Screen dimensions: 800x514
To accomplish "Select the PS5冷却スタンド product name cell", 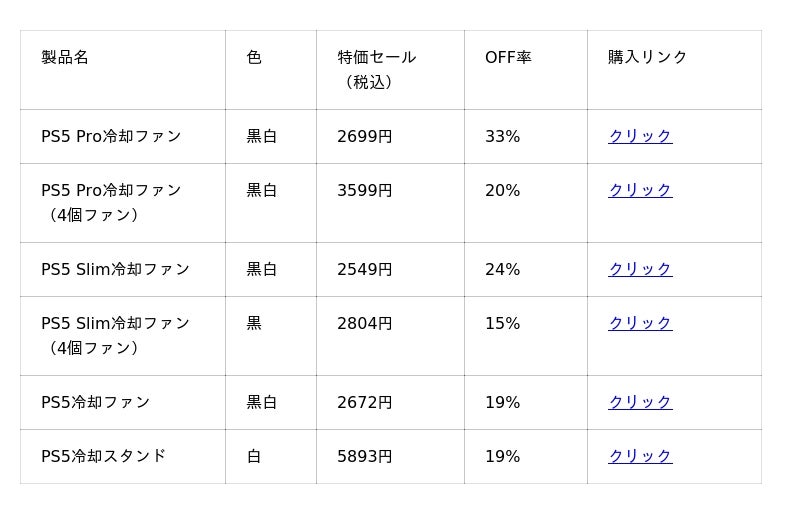I will (x=103, y=456).
